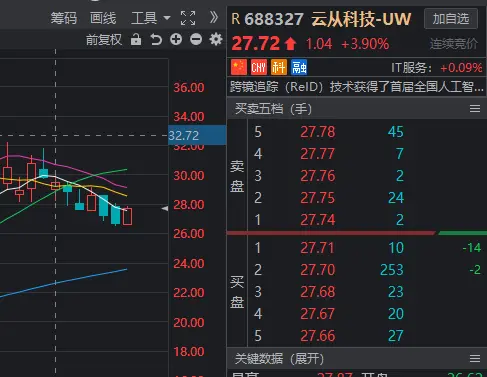Switch the 前复权 adjustment mode
This screenshot has width=487, height=377.
pos(104,40)
